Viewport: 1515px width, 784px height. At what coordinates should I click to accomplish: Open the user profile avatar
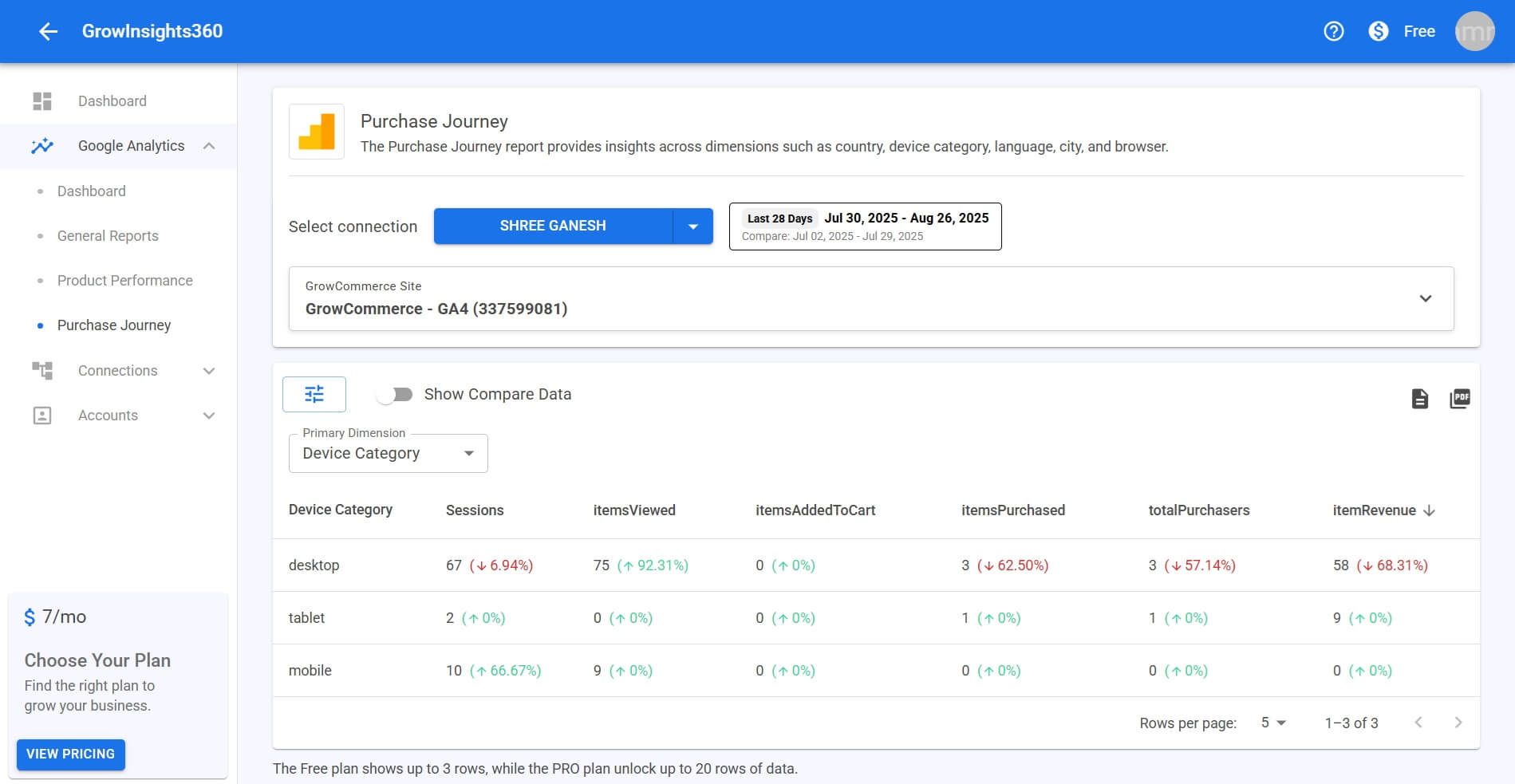[x=1474, y=31]
